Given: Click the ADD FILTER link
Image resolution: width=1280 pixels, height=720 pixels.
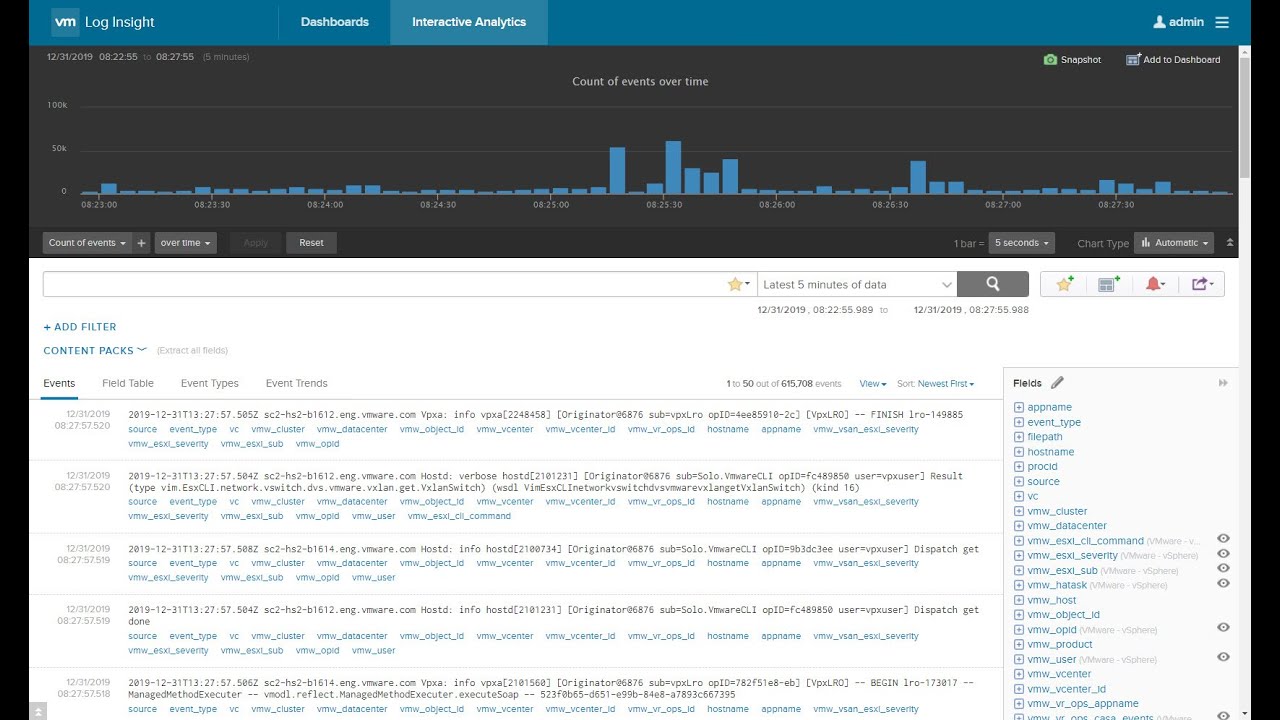Looking at the screenshot, I should (x=79, y=326).
